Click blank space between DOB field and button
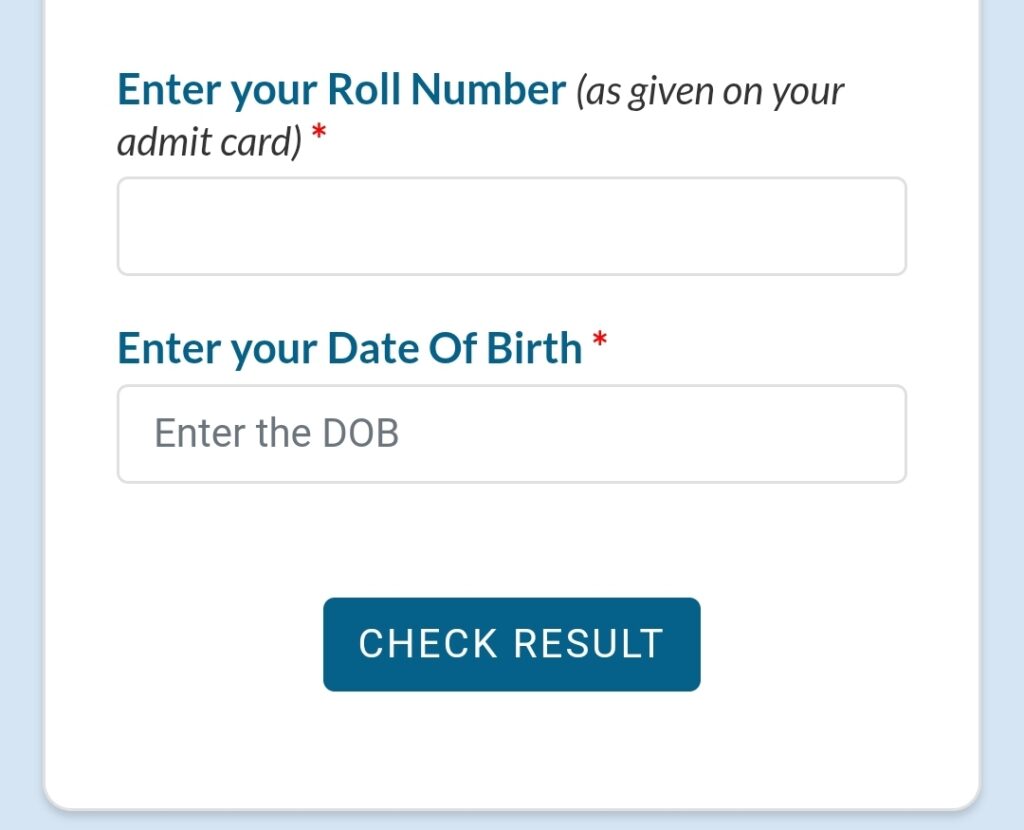The width and height of the screenshot is (1024, 830). (x=511, y=541)
